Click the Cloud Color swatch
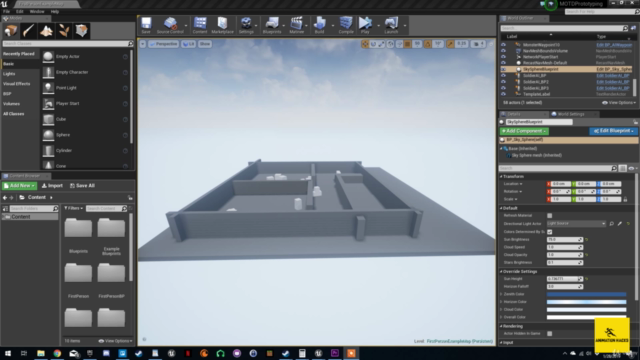The image size is (640, 360). pyautogui.click(x=587, y=310)
